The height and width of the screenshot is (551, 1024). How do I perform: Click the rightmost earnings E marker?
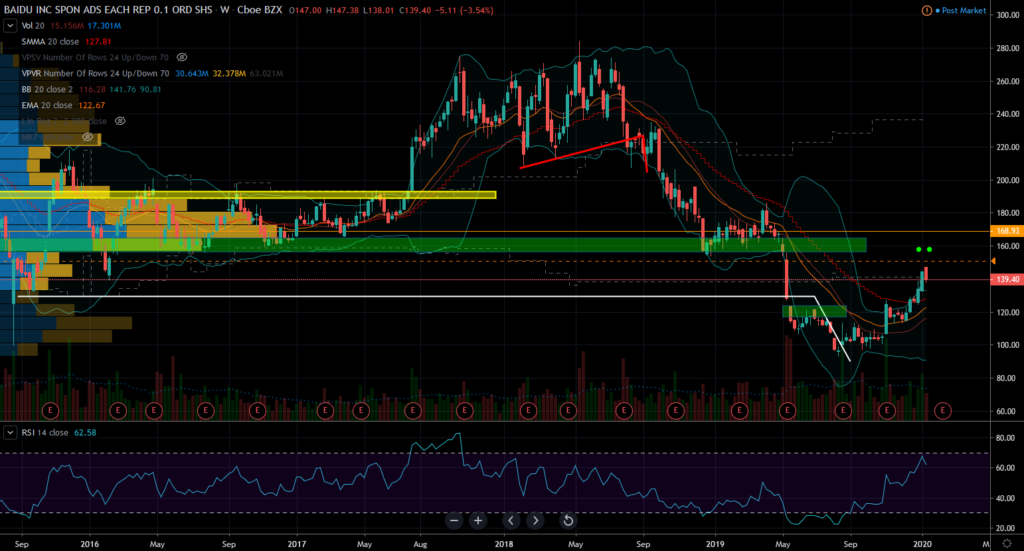pos(941,410)
